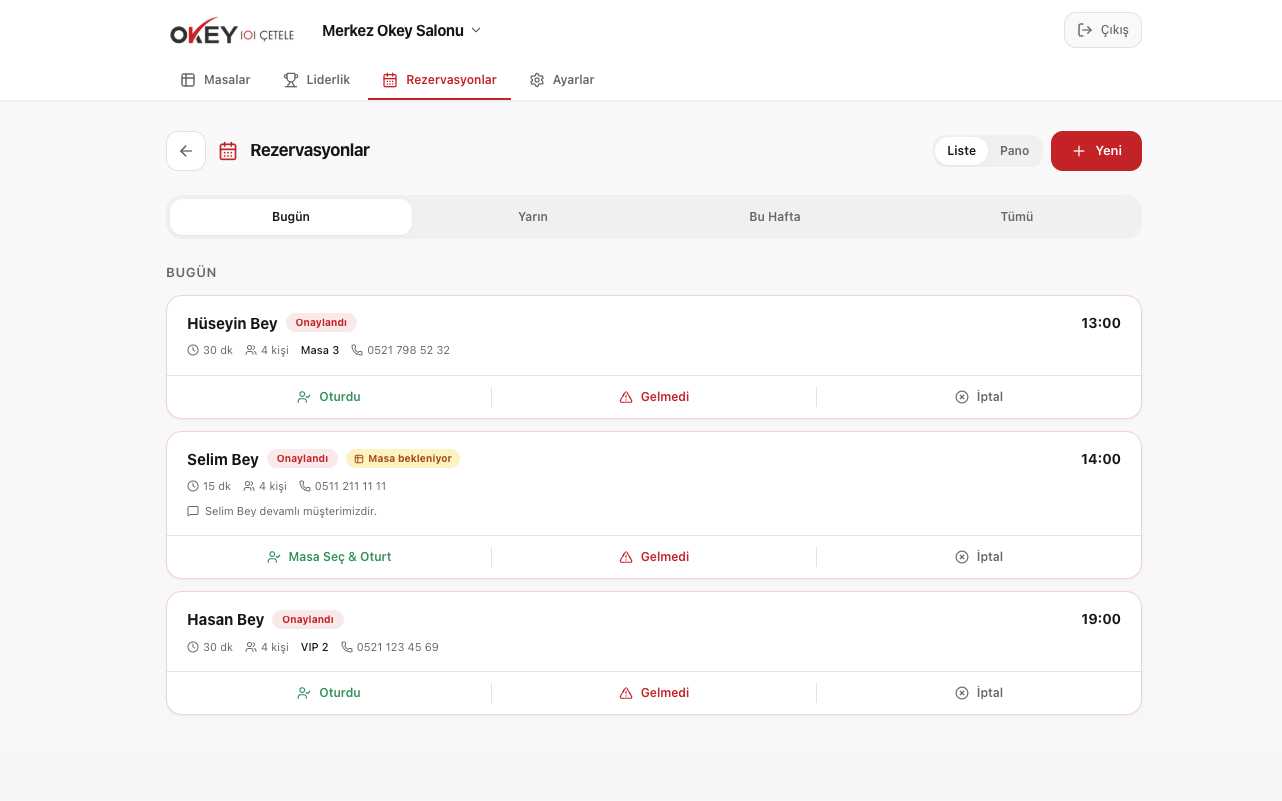The height and width of the screenshot is (801, 1282).
Task: Click the Yeni reservation button
Action: (1096, 151)
